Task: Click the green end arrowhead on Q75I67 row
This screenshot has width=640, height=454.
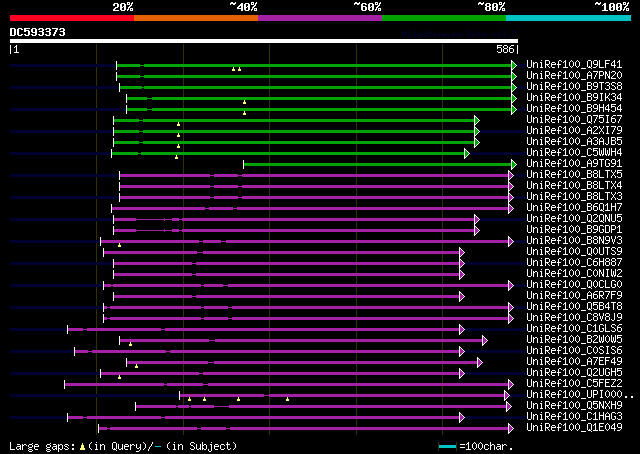Action: [x=477, y=120]
